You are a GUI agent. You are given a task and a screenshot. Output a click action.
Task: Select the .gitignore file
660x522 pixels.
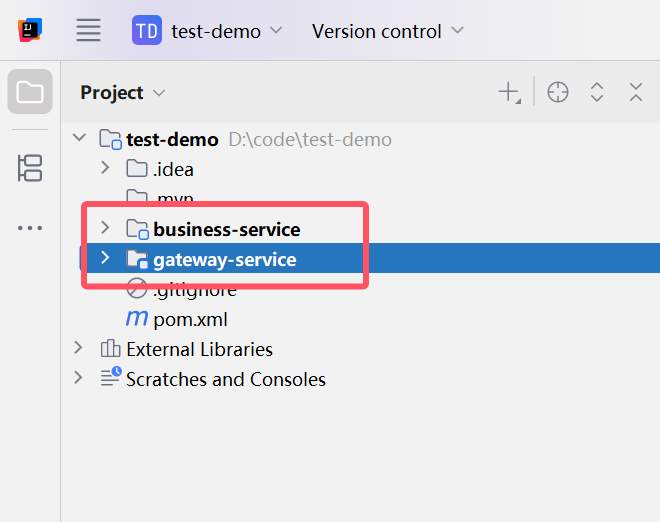tap(194, 291)
